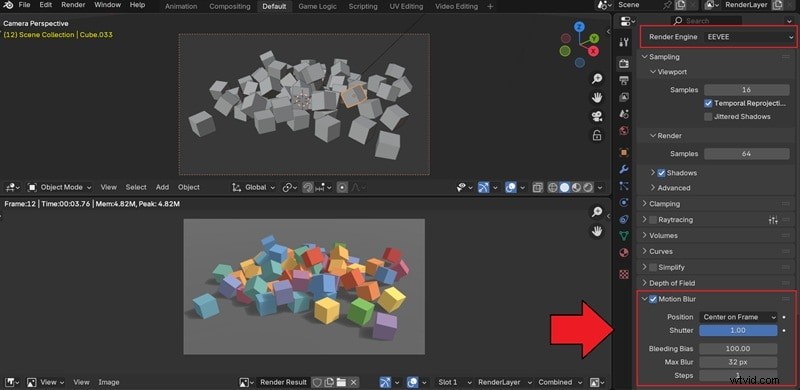Enable Jittered Shadows checkbox
Viewport: 800px width, 390px height.
(708, 117)
